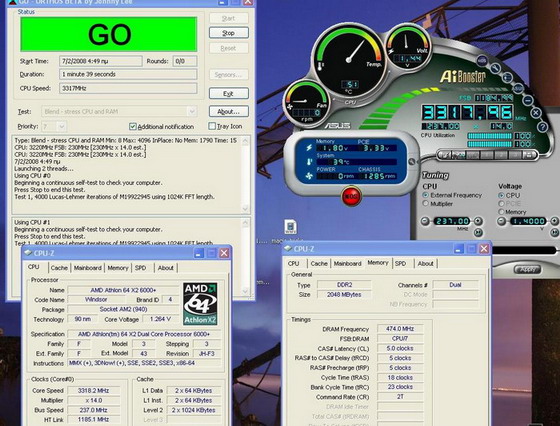This screenshot has width=560, height=426.
Task: Stop the ORTHOS stress test
Action: coord(229,33)
